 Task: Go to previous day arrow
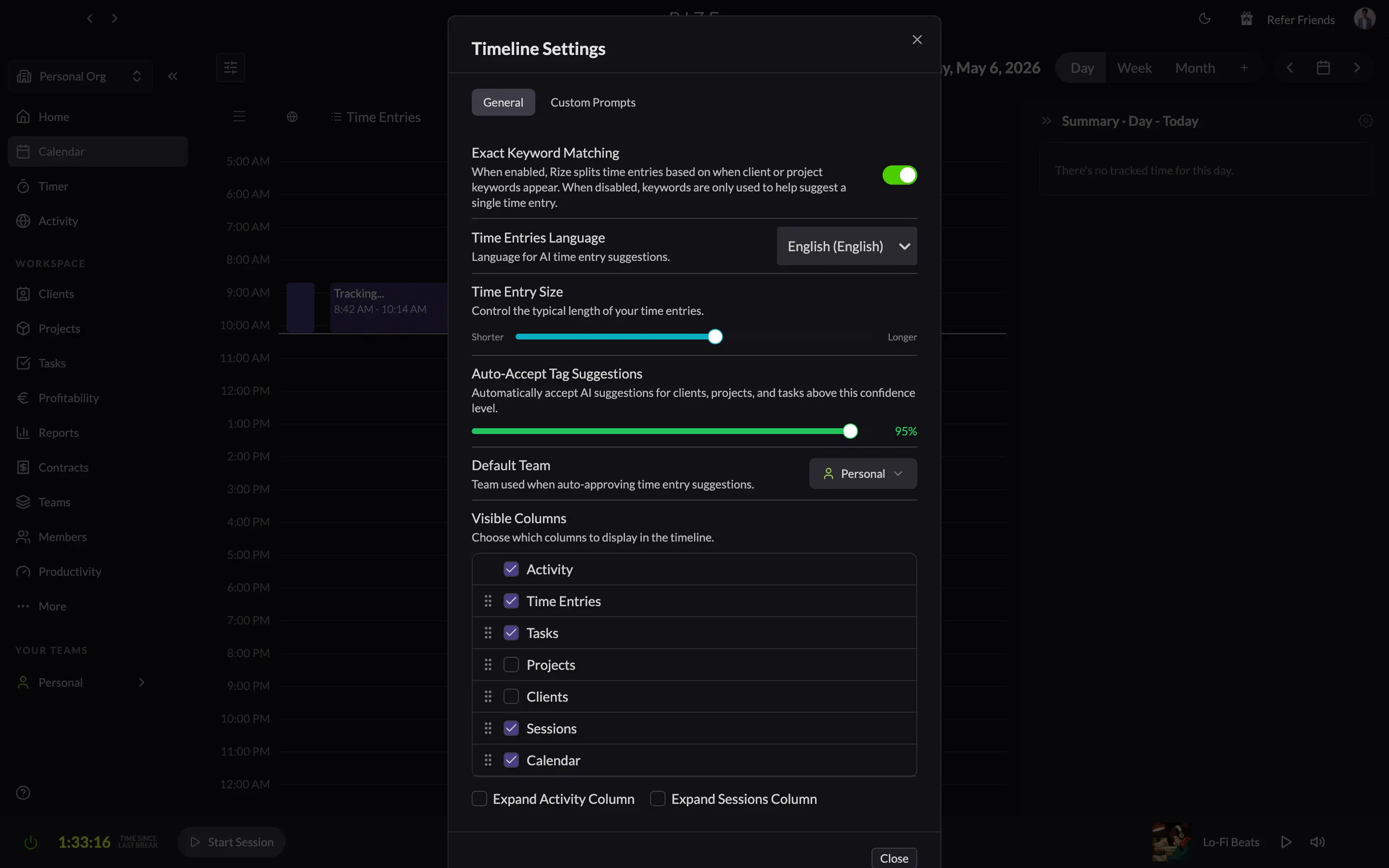coord(1289,68)
